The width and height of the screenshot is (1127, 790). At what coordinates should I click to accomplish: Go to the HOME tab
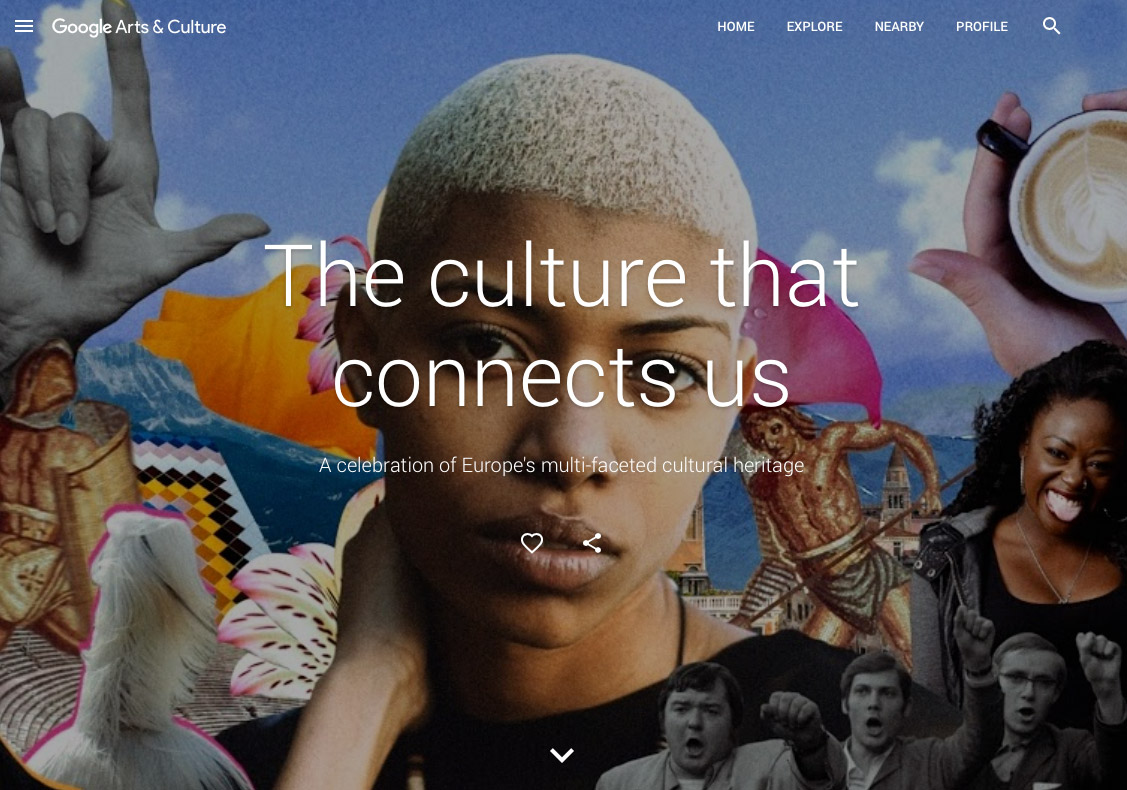[735, 27]
